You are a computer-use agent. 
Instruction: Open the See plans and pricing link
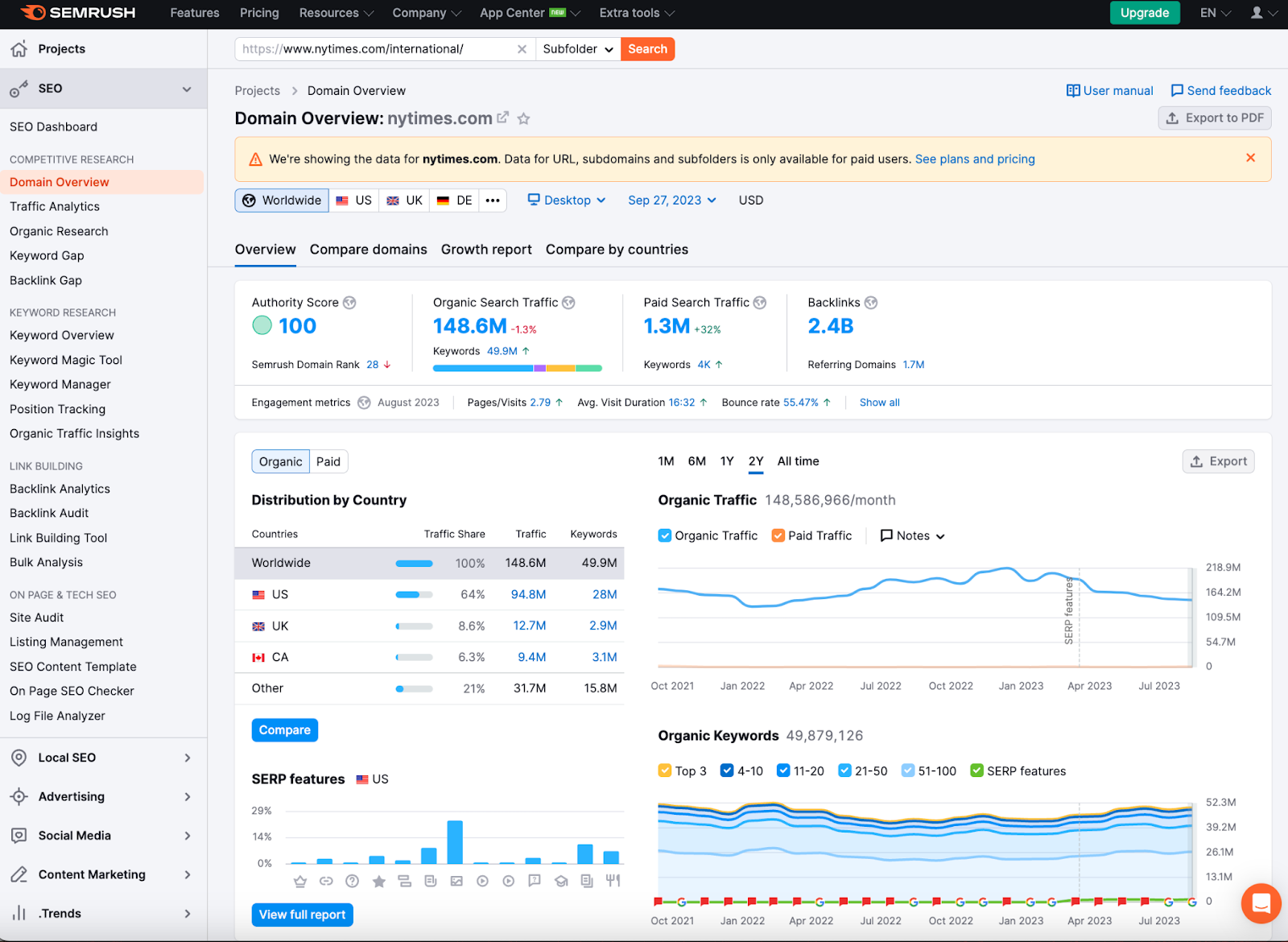click(974, 159)
